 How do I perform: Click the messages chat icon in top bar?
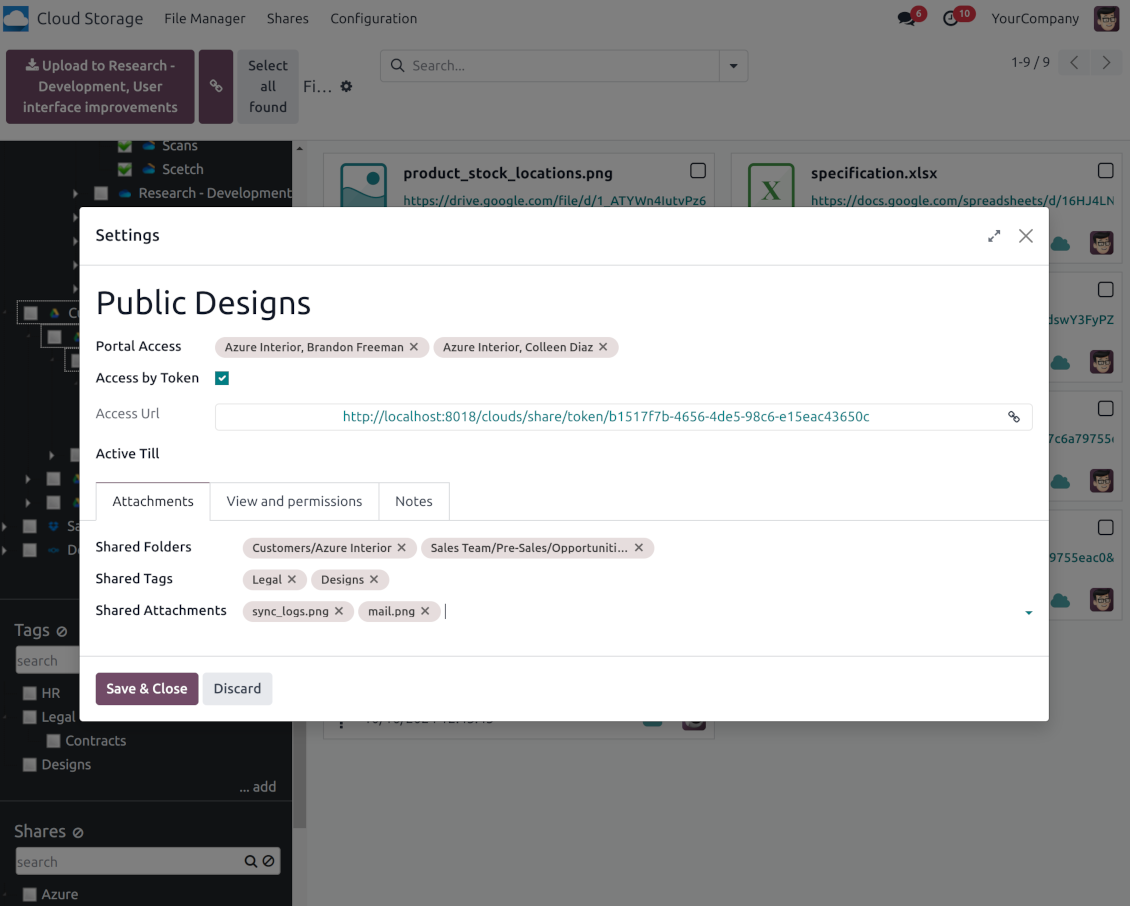907,19
